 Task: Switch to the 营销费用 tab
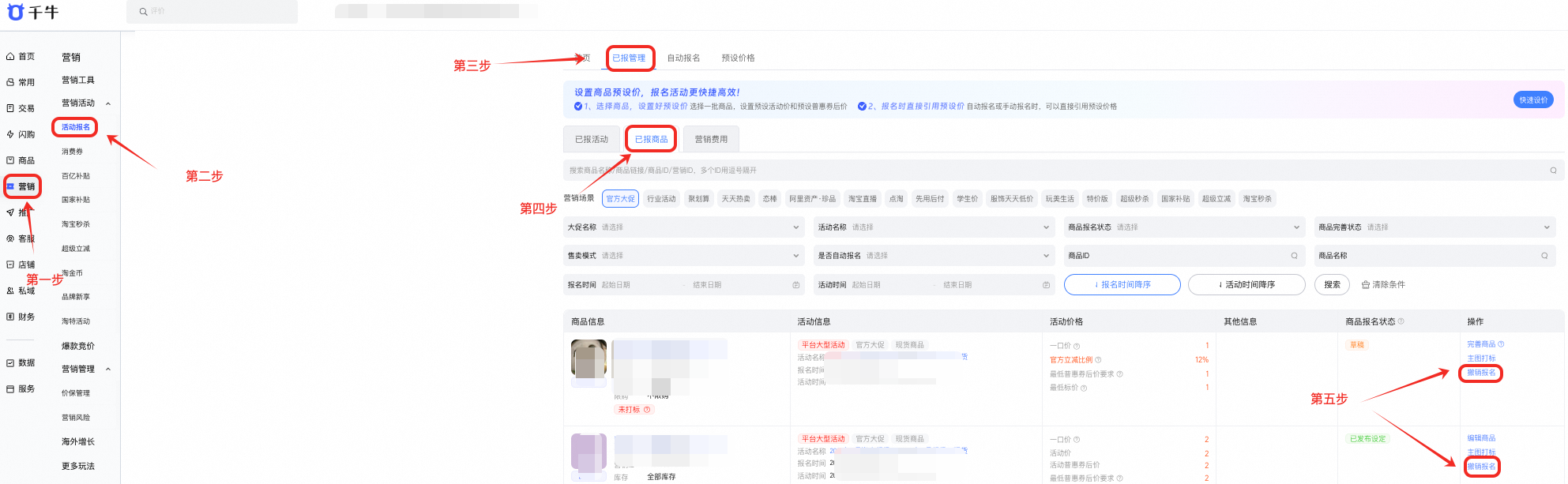pos(711,140)
